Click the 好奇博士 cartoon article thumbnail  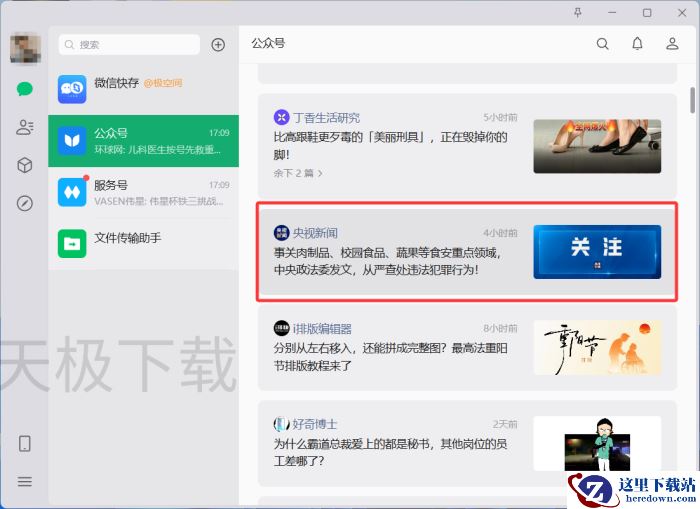point(597,443)
